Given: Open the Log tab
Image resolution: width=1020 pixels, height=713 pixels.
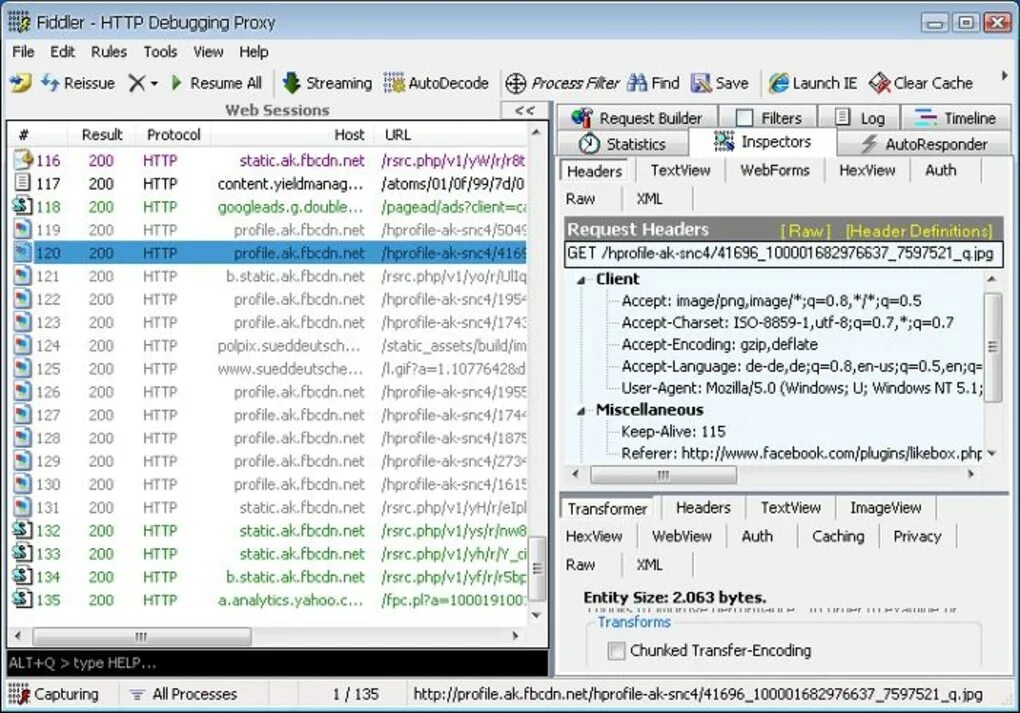Looking at the screenshot, I should (859, 118).
